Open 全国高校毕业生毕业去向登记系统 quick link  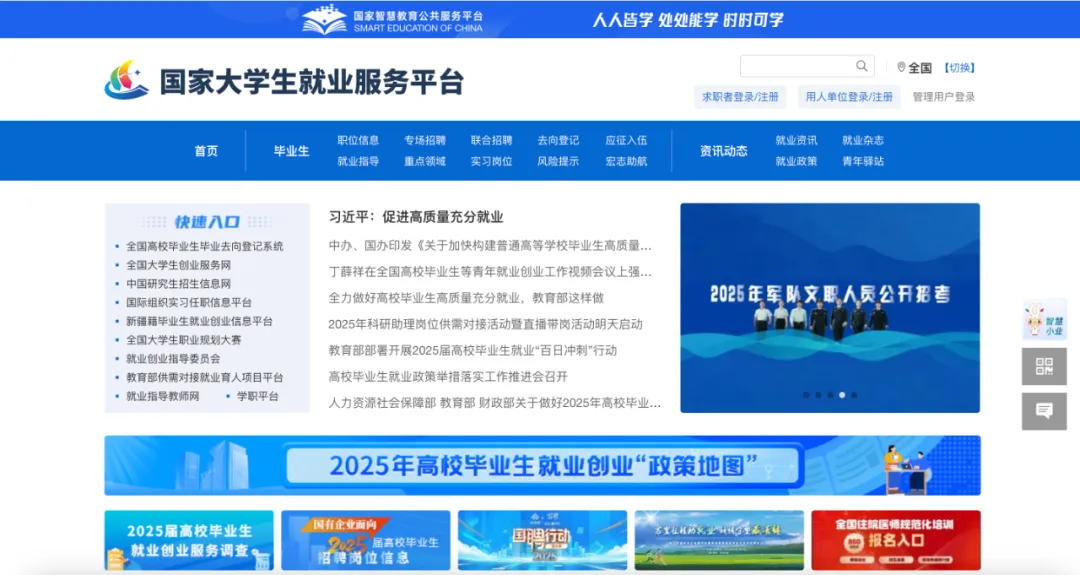(205, 247)
